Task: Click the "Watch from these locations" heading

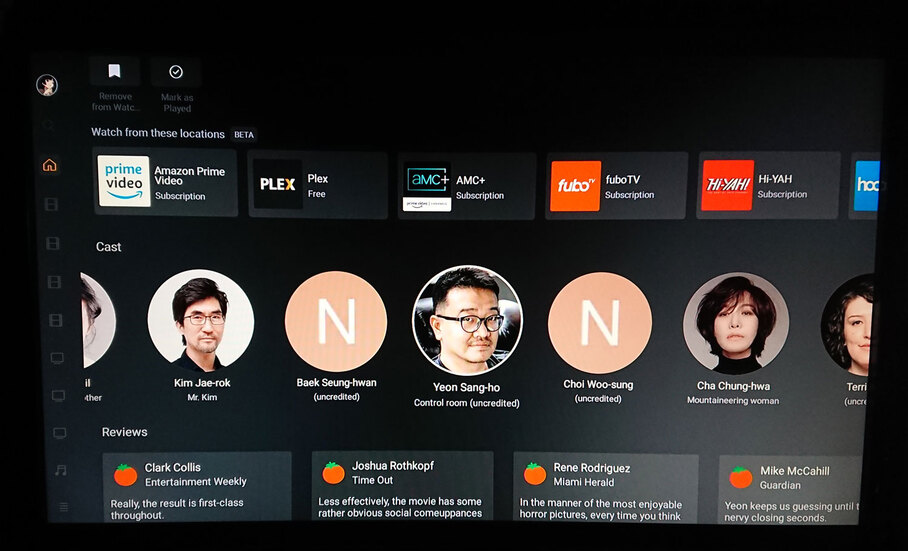Action: (x=158, y=133)
